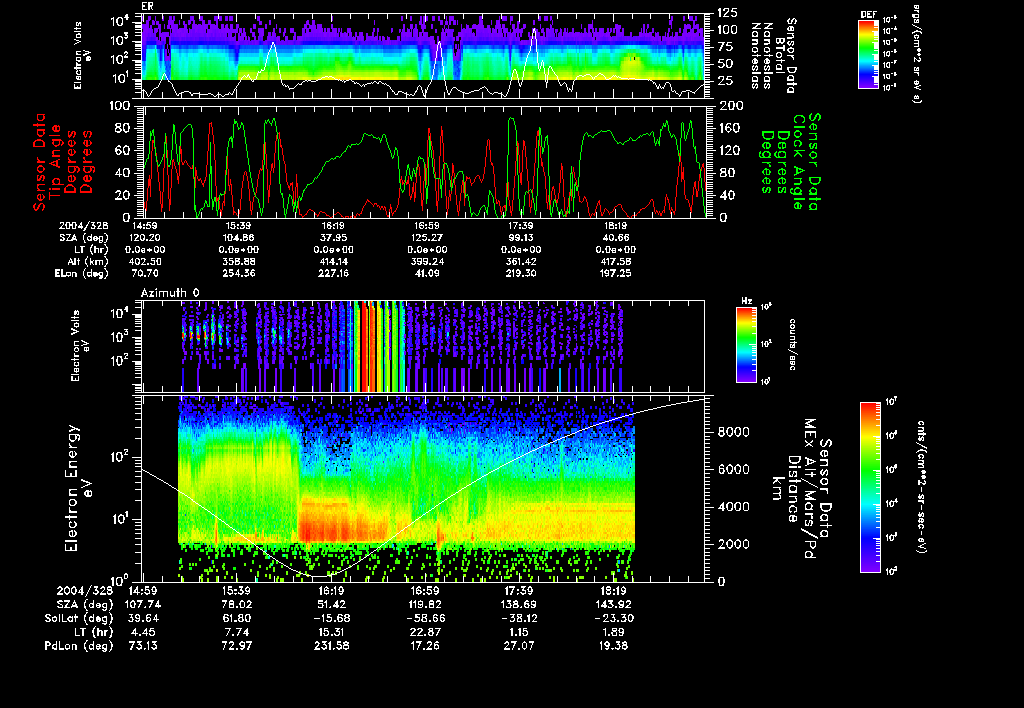Image resolution: width=1024 pixels, height=708 pixels.
Task: Select the ELon (deg) row label
Action: 82,274
